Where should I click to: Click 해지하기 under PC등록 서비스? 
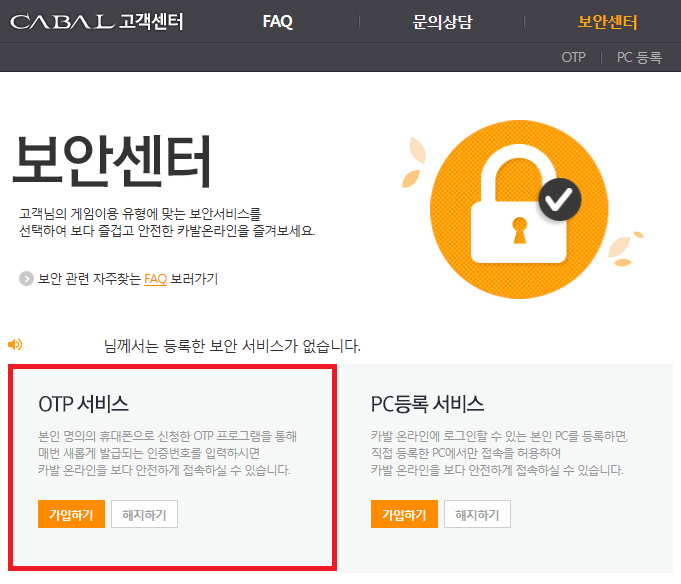[x=477, y=514]
